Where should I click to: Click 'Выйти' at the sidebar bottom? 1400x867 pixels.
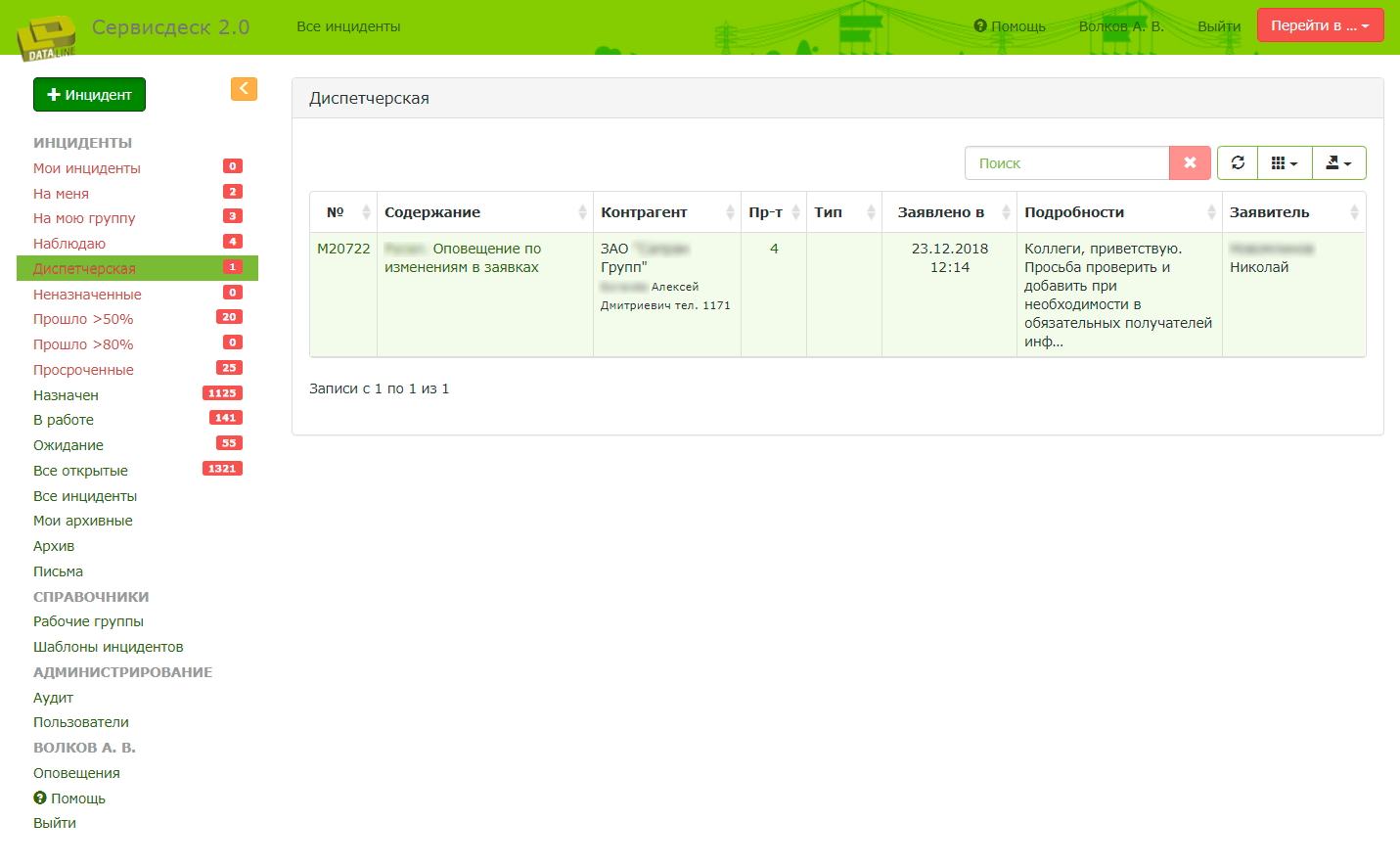pyautogui.click(x=55, y=823)
